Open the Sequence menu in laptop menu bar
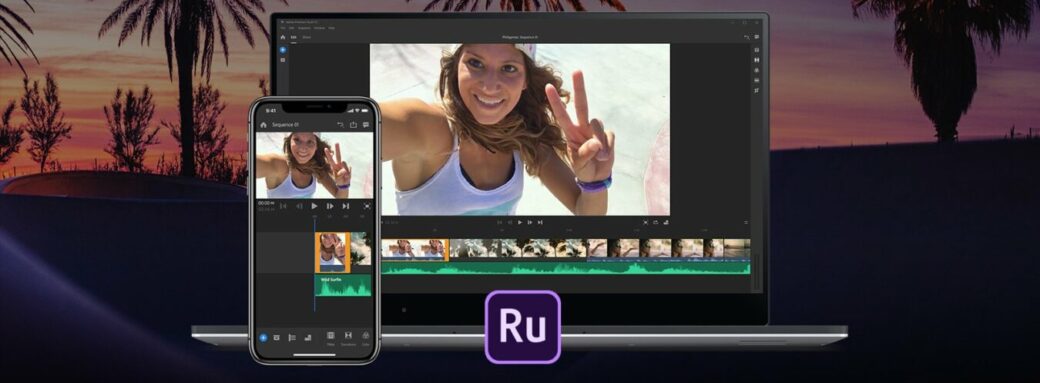Image resolution: width=1040 pixels, height=383 pixels. pos(304,28)
